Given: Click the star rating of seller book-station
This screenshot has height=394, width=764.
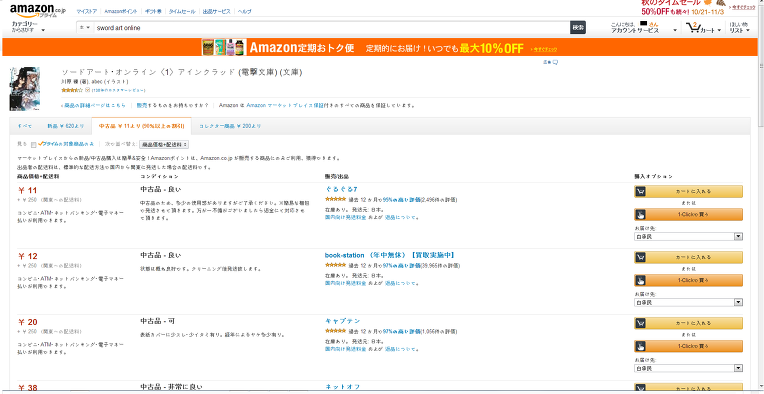Looking at the screenshot, I should pyautogui.click(x=335, y=265).
